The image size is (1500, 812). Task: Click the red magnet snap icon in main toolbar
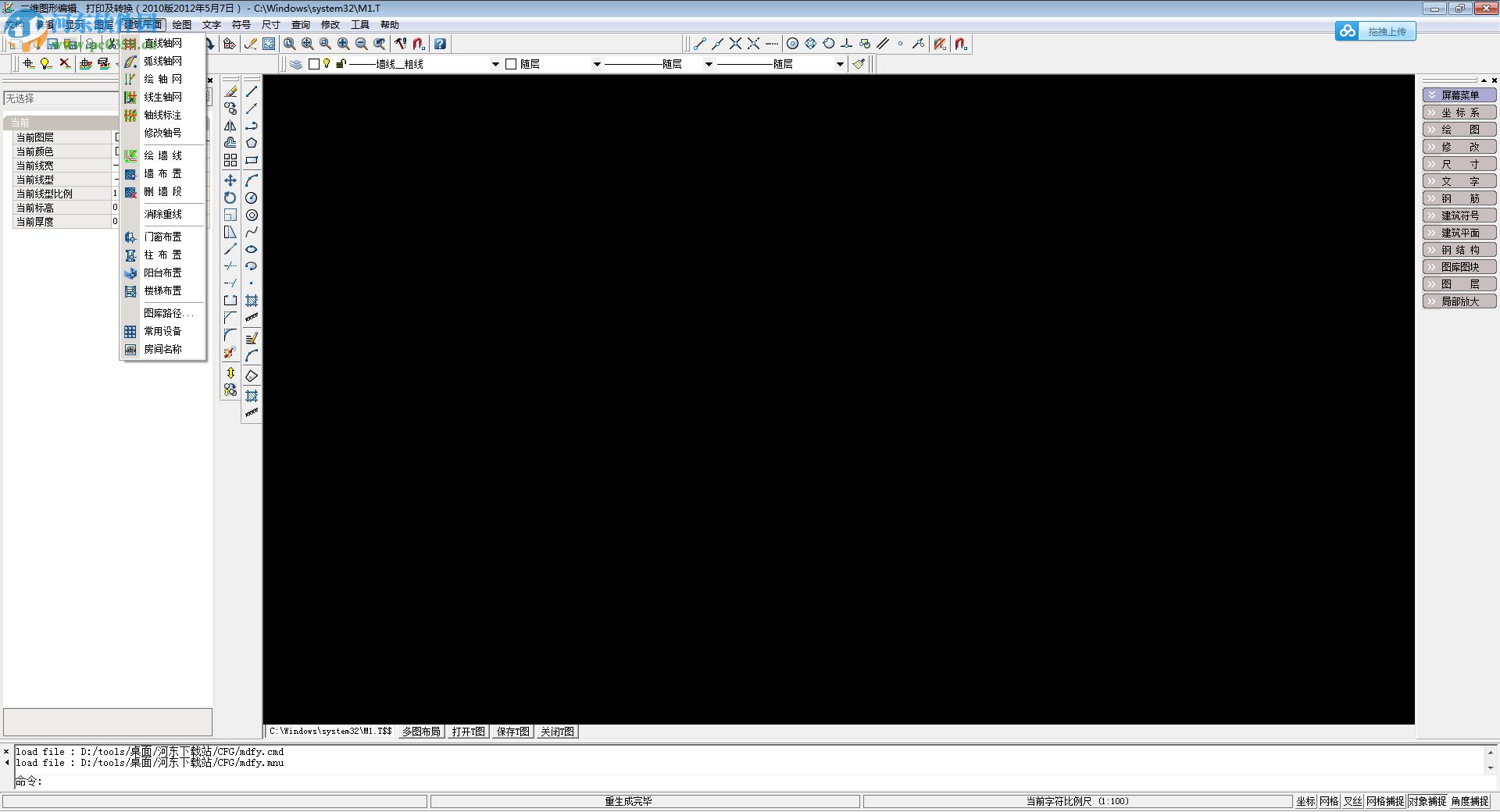[x=419, y=44]
